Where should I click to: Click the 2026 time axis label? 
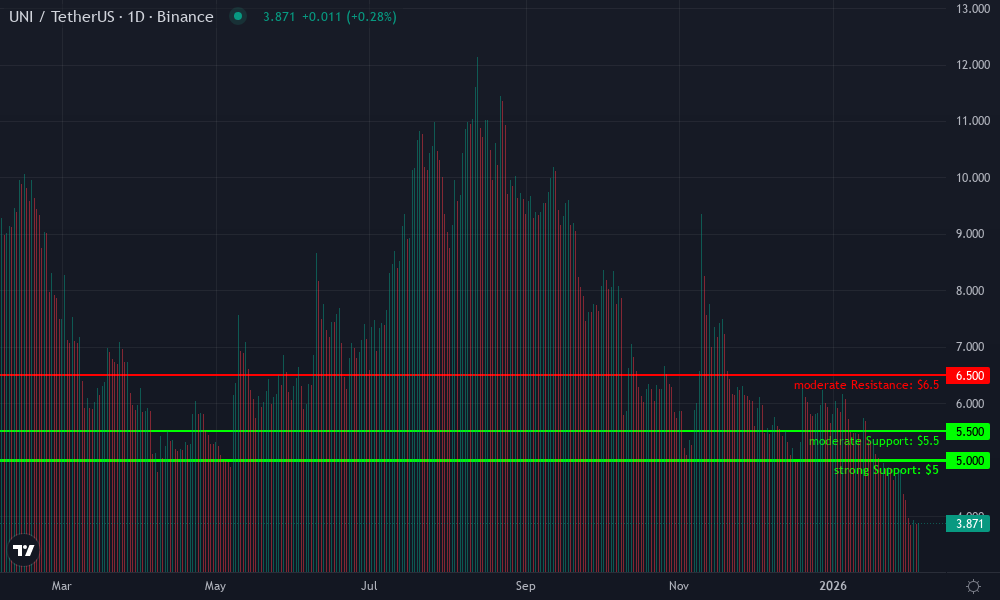(x=833, y=585)
